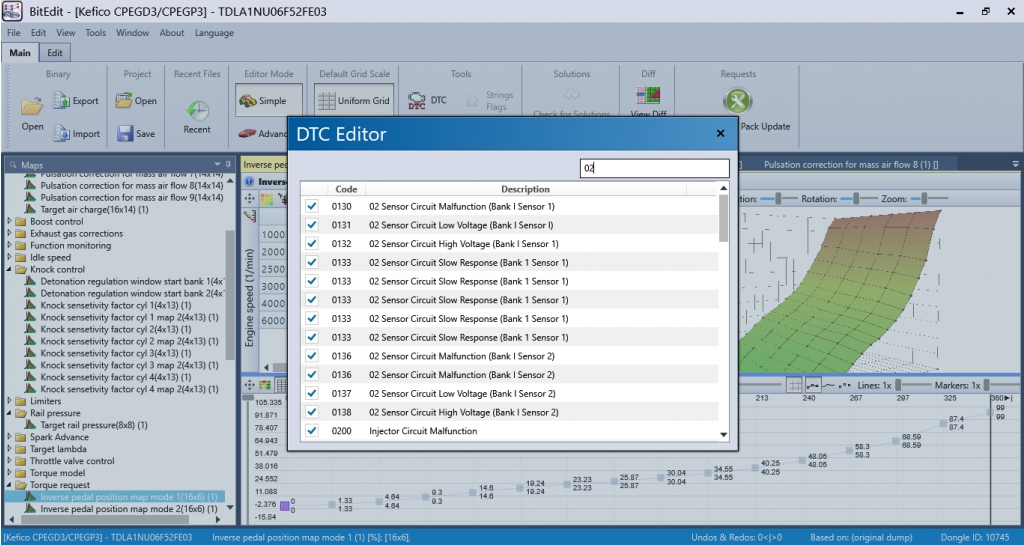The height and width of the screenshot is (545, 1024).
Task: Click the DTC search input field
Action: [655, 169]
